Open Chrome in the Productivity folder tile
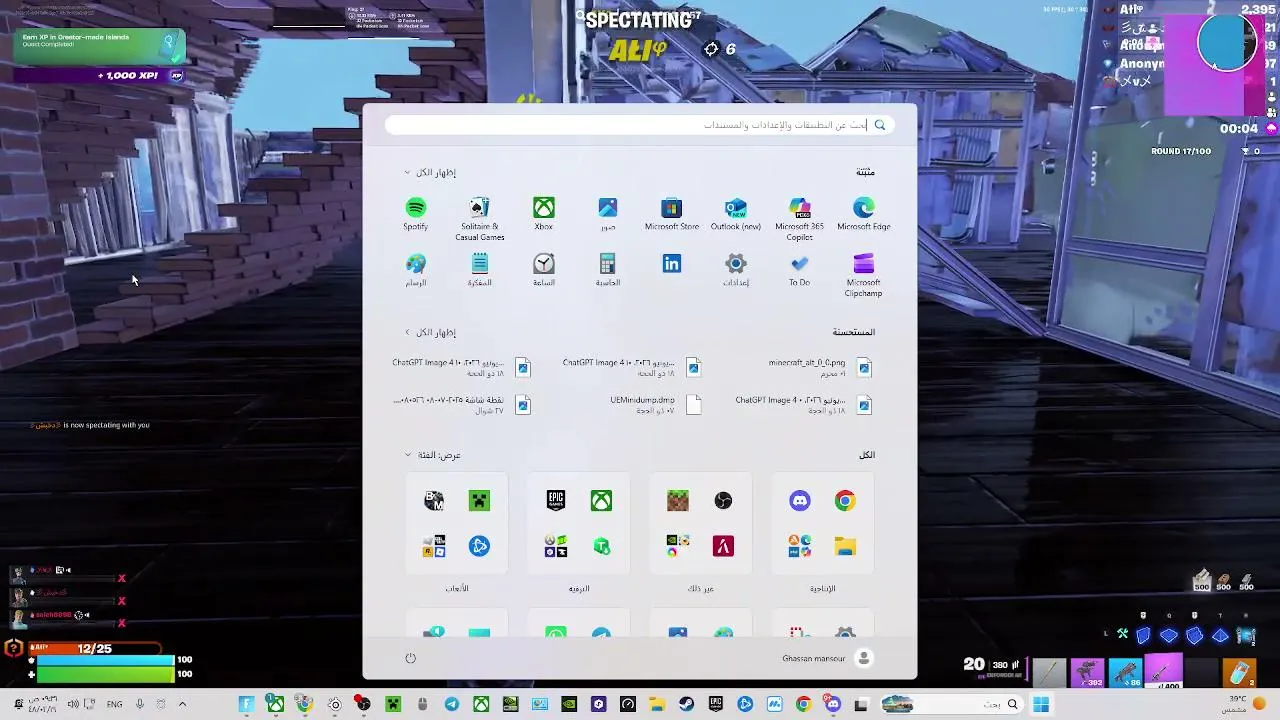This screenshot has width=1280, height=720. 845,501
